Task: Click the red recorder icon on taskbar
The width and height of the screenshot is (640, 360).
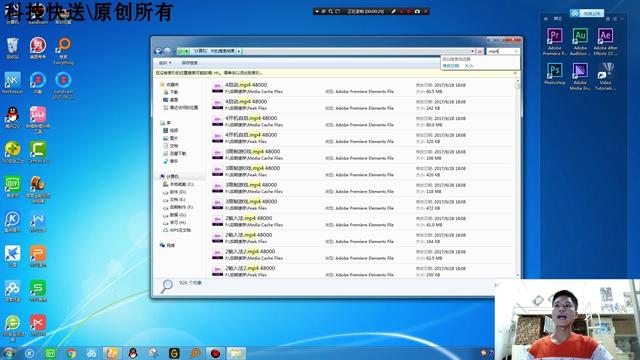Action: [x=215, y=353]
